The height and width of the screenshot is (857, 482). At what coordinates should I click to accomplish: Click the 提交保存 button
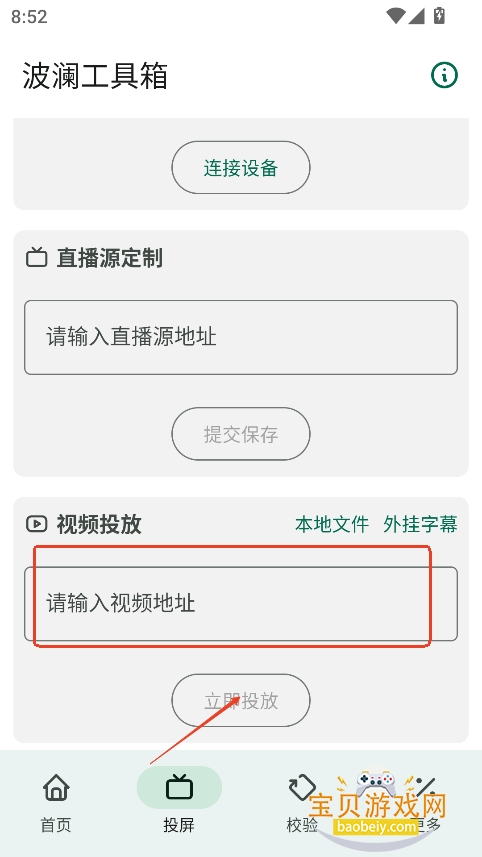[241, 434]
